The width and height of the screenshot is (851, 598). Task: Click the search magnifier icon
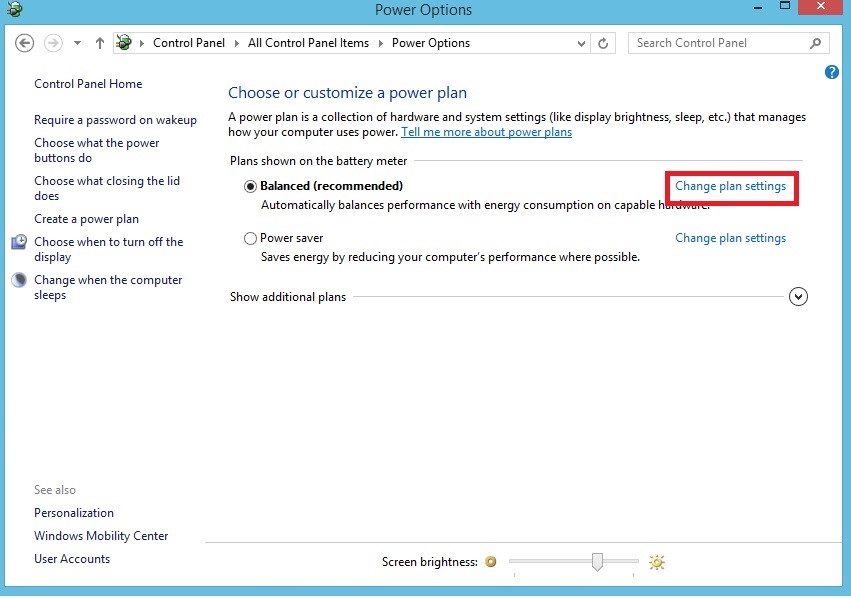click(816, 43)
